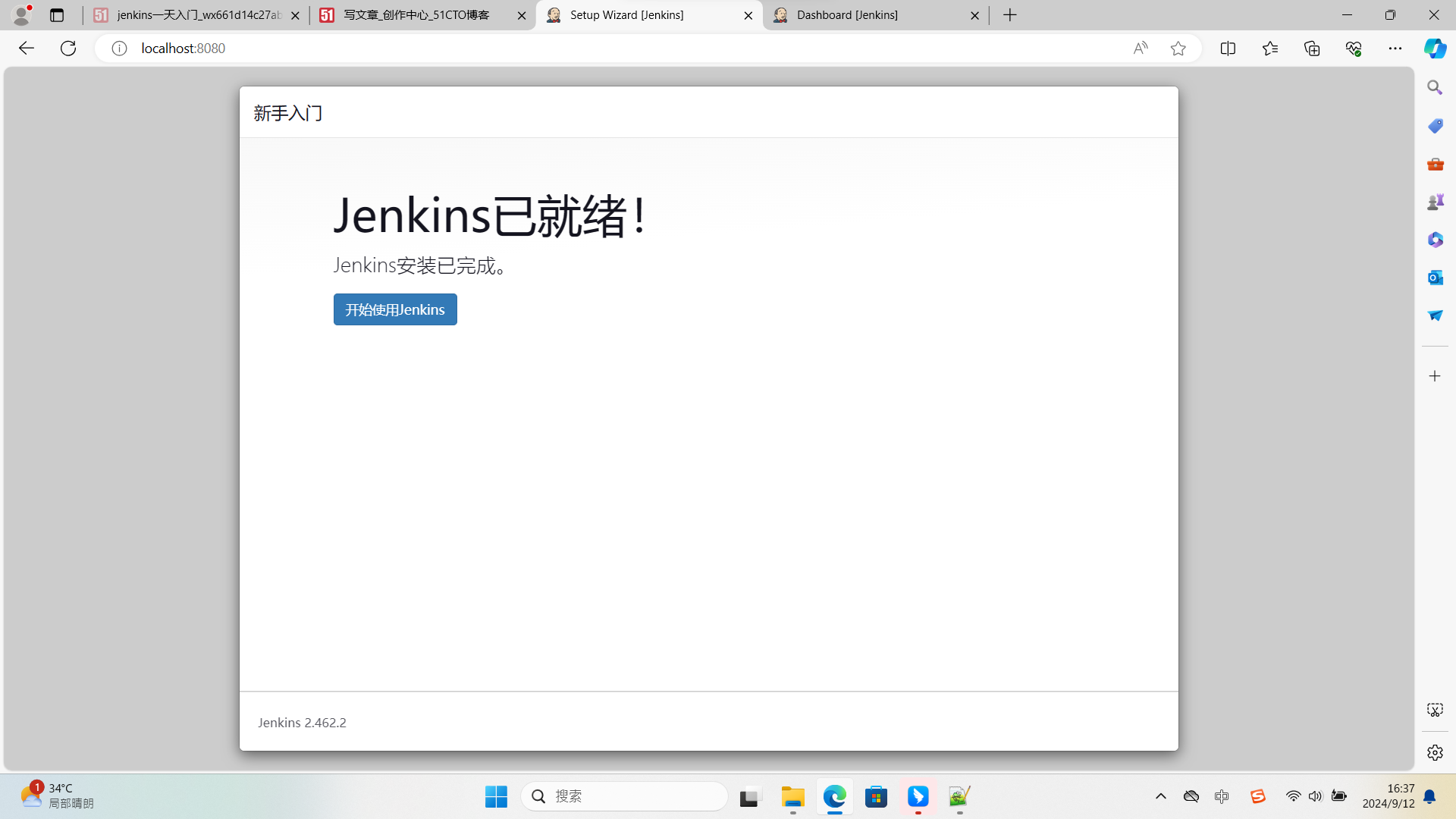This screenshot has width=1456, height=819.
Task: Open the Collections icon
Action: coord(1312,49)
